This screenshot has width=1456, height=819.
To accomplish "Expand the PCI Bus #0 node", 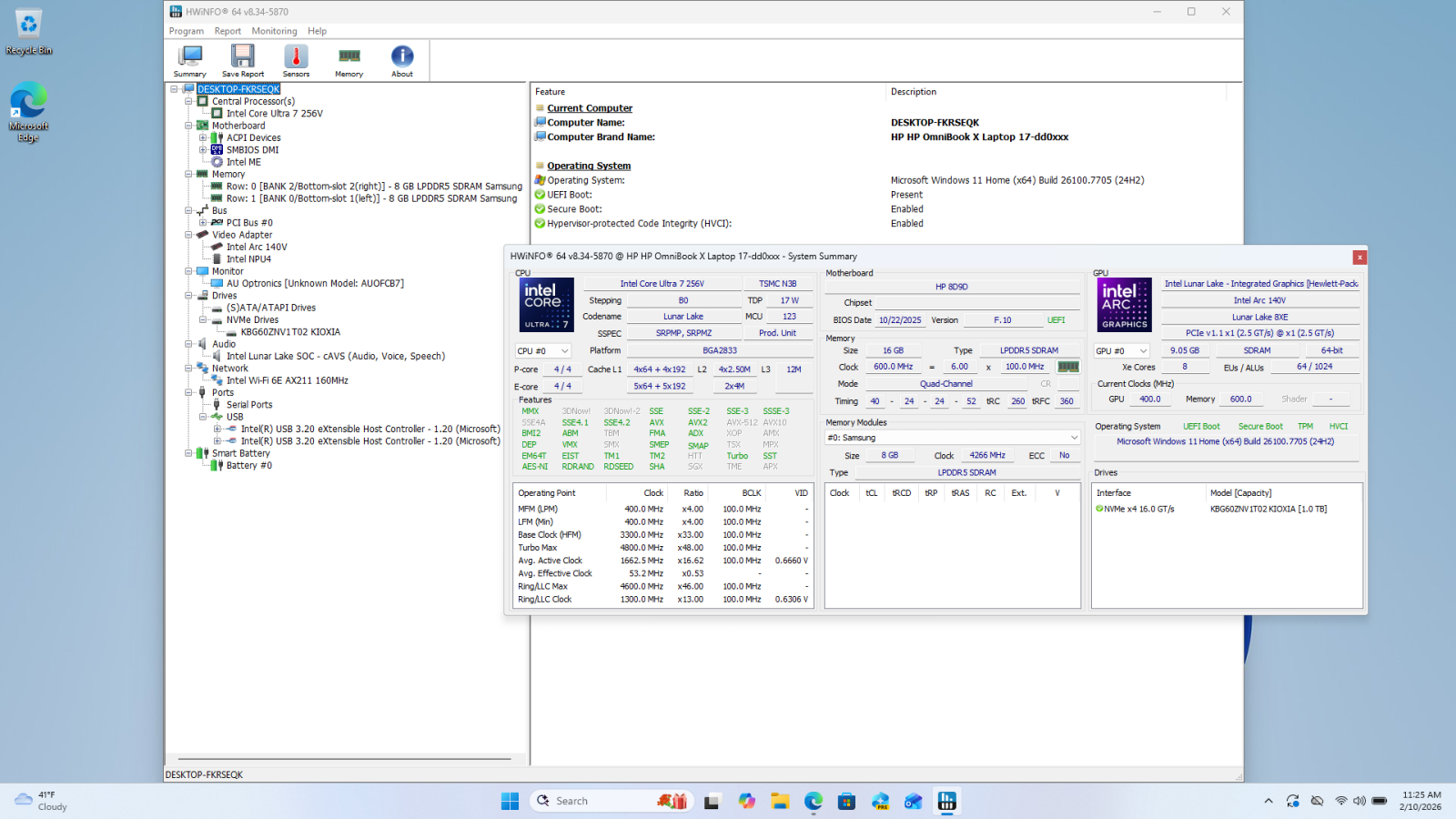I will (203, 223).
